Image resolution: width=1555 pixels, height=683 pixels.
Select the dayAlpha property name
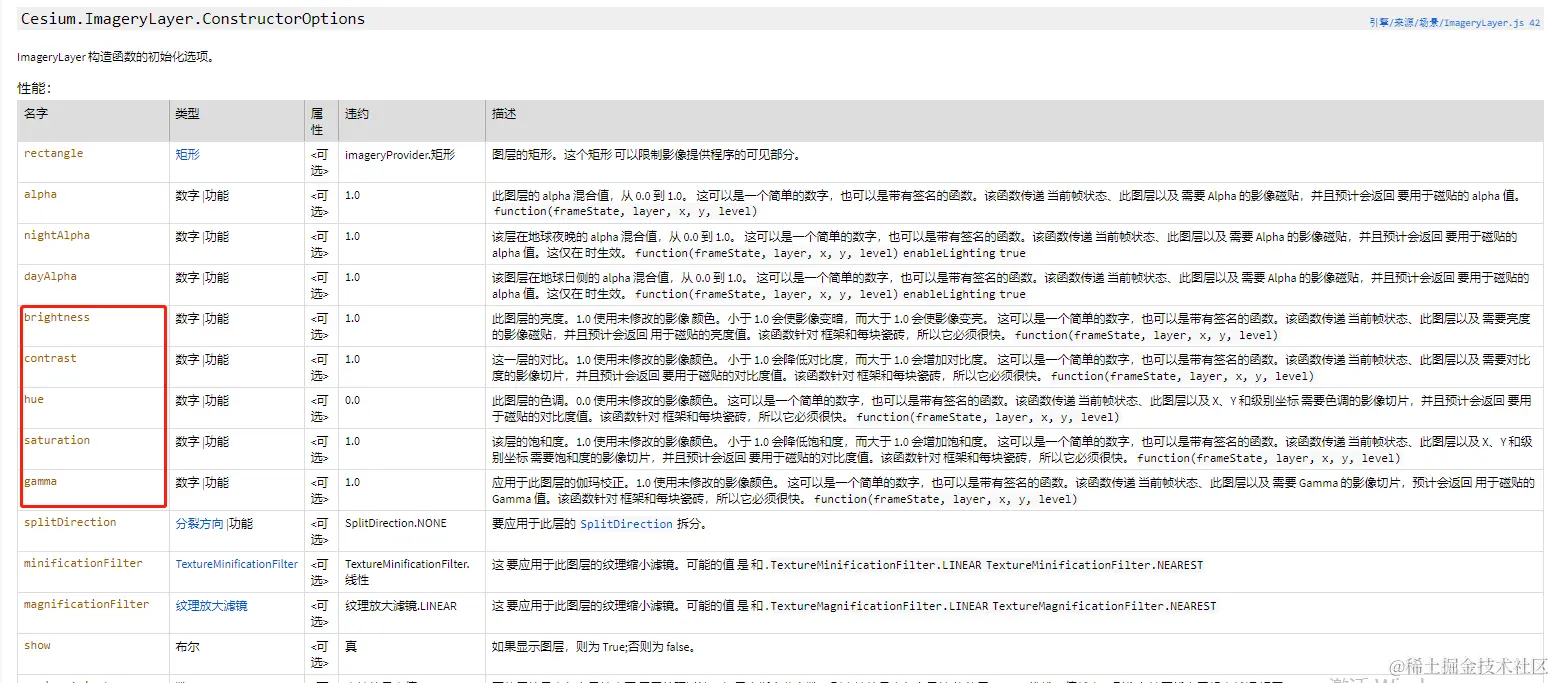coord(50,277)
